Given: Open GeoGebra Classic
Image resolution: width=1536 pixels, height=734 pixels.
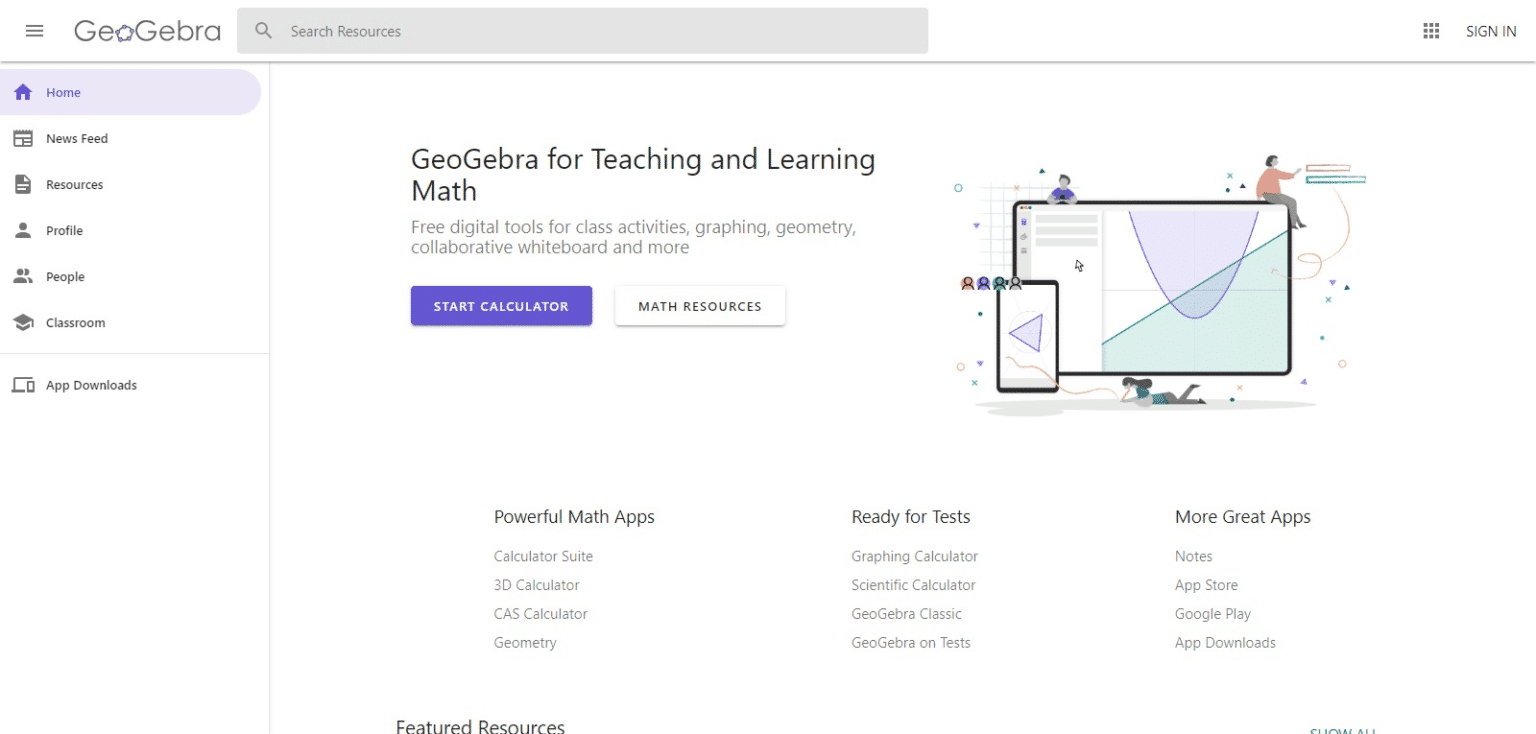Looking at the screenshot, I should point(906,613).
